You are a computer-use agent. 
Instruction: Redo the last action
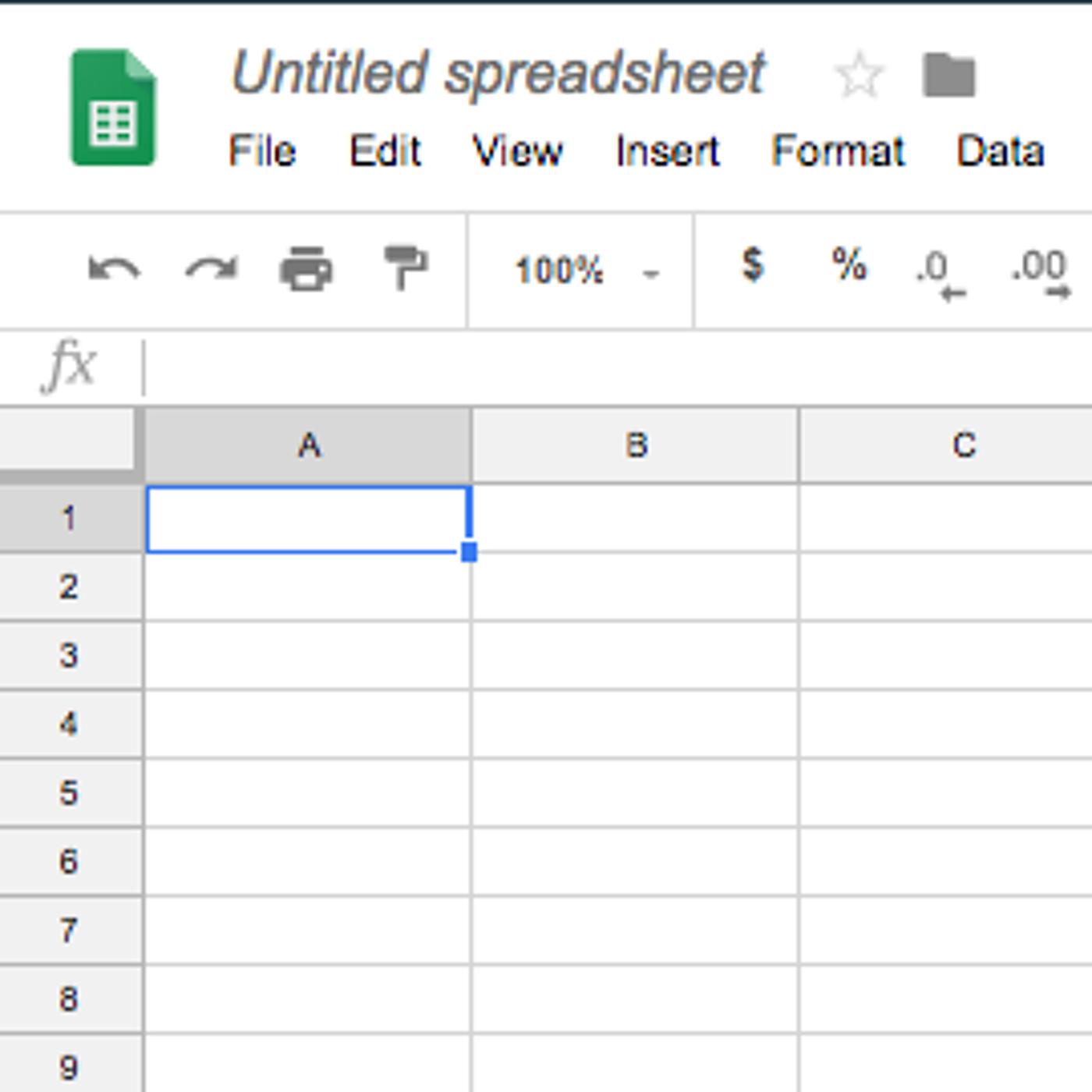[211, 270]
